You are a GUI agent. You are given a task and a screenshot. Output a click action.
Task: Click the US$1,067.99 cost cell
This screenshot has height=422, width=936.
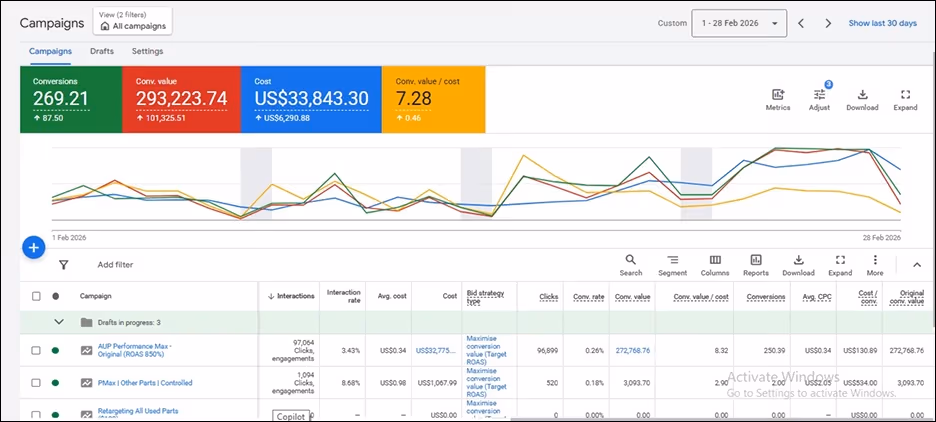(438, 383)
